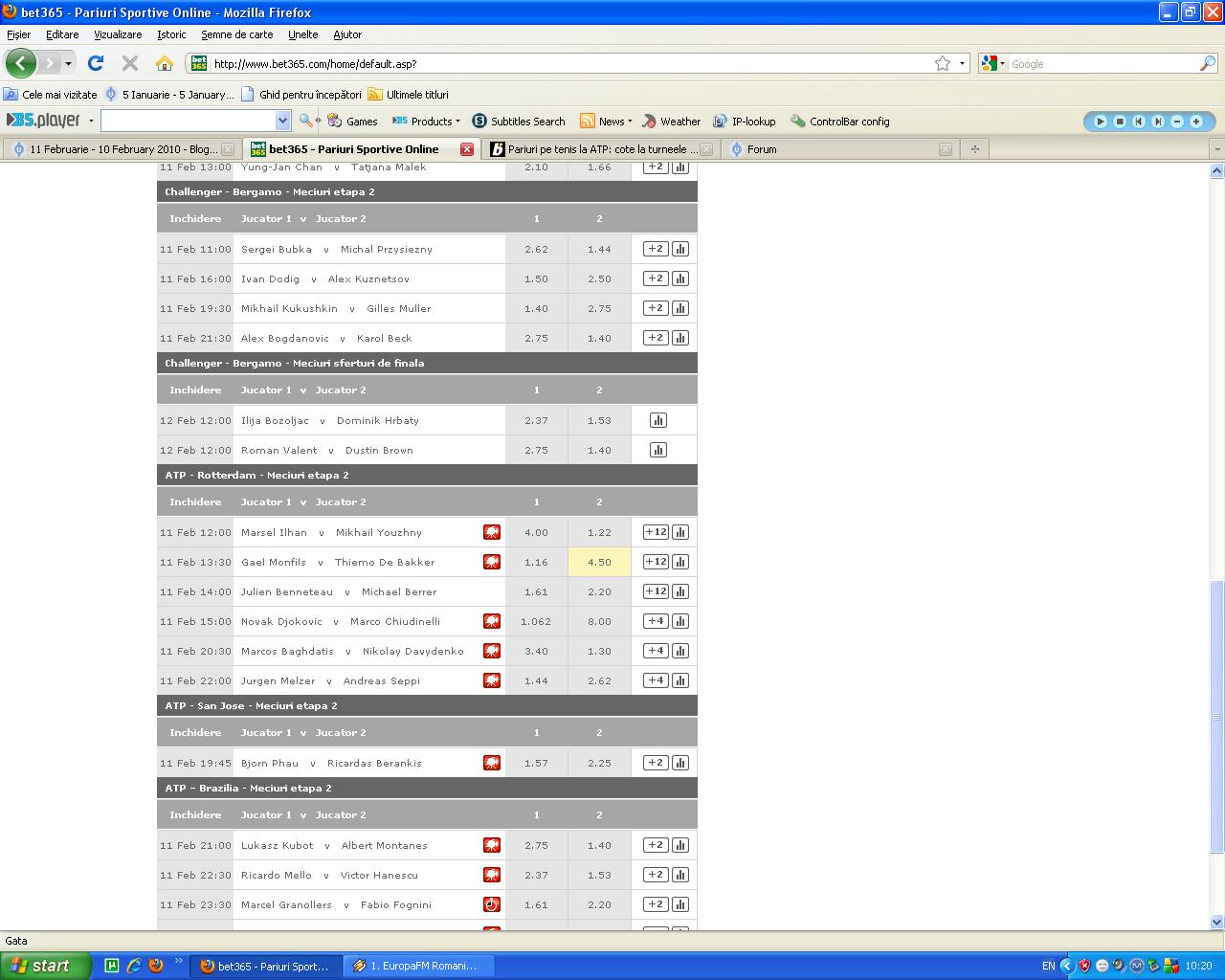Open the browser home page
1225x980 pixels.
click(165, 64)
